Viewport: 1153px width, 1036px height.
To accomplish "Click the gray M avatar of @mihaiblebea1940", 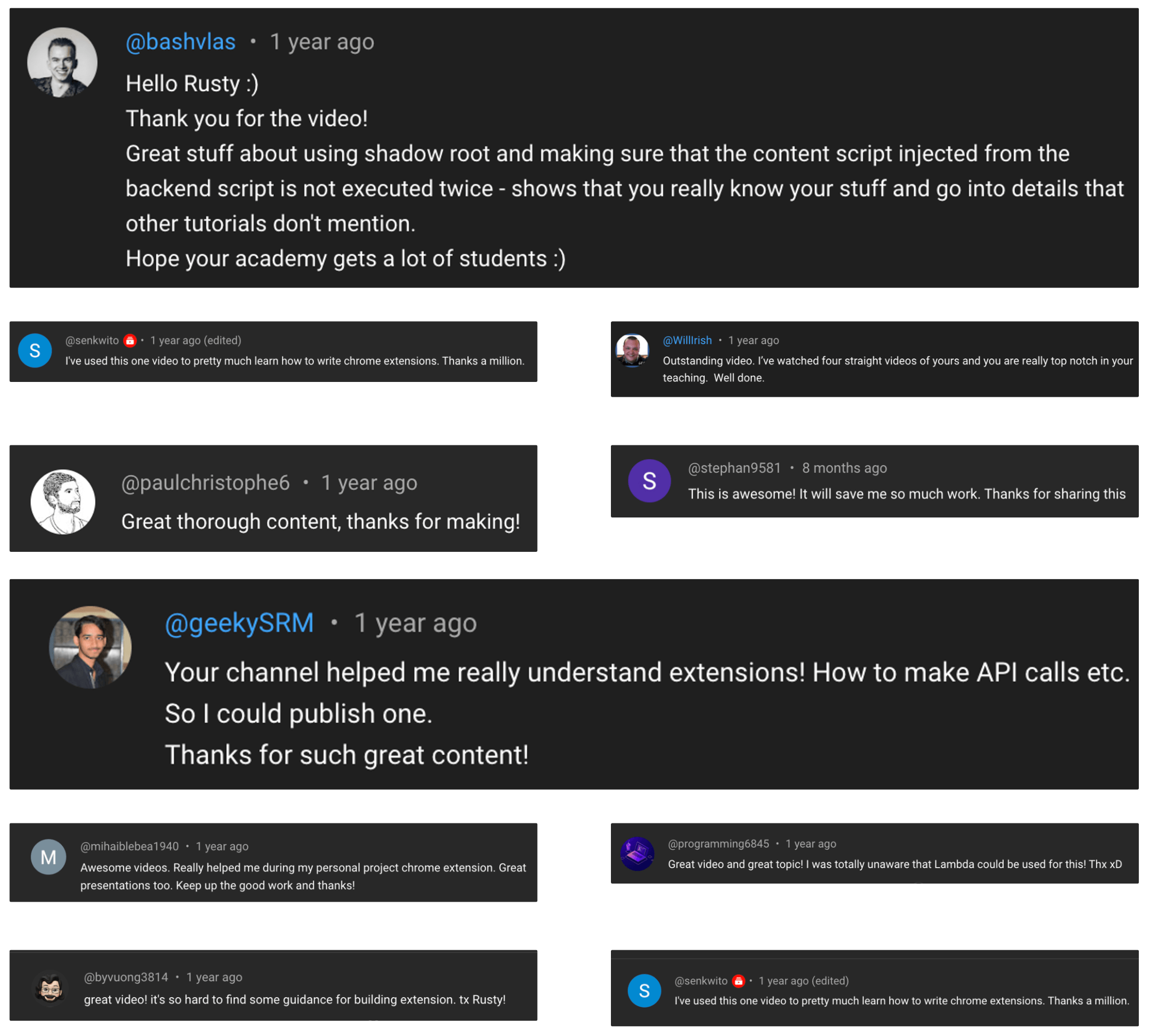I will click(x=49, y=856).
